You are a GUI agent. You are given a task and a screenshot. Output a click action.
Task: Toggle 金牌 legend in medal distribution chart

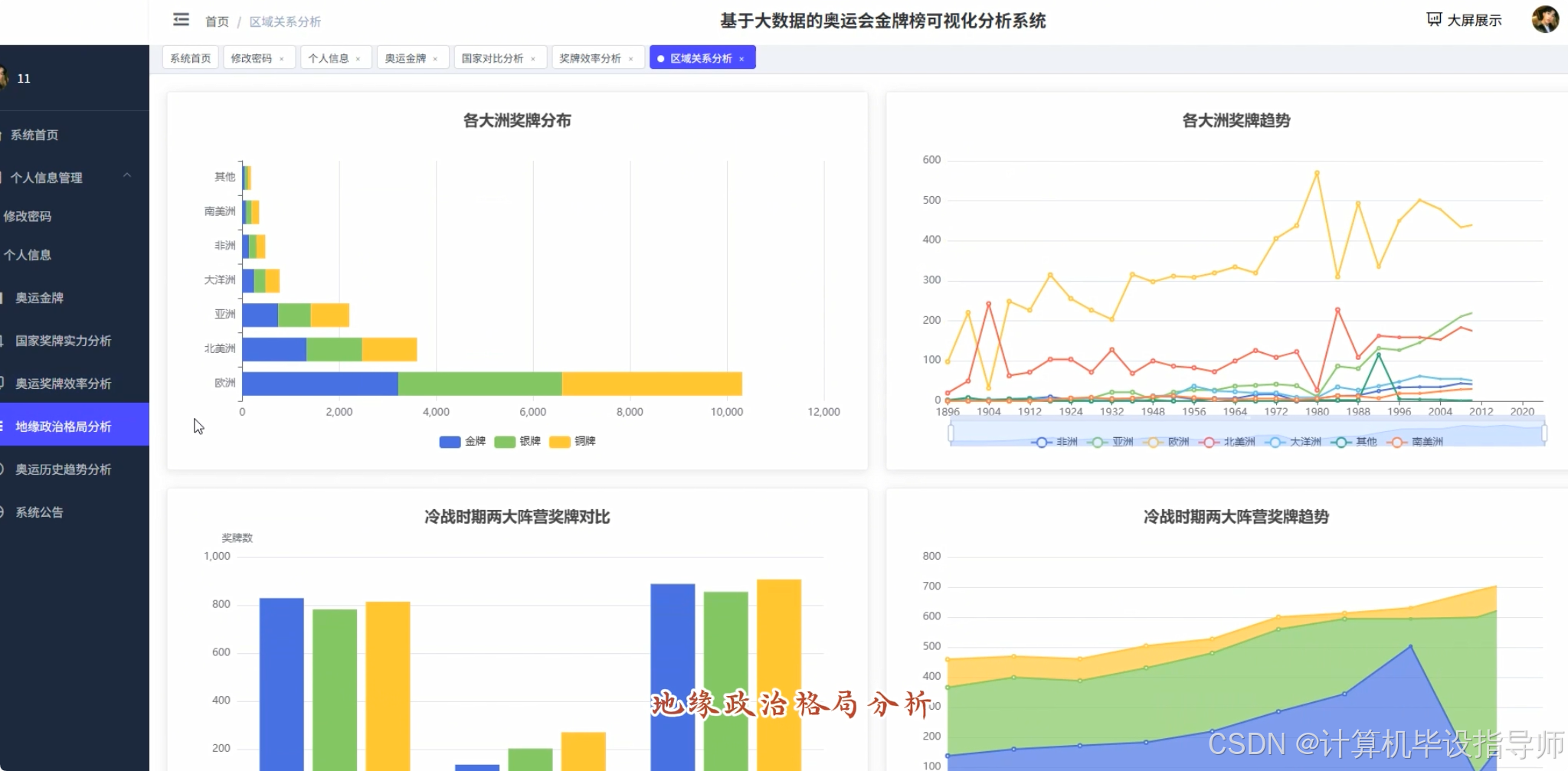[x=463, y=441]
